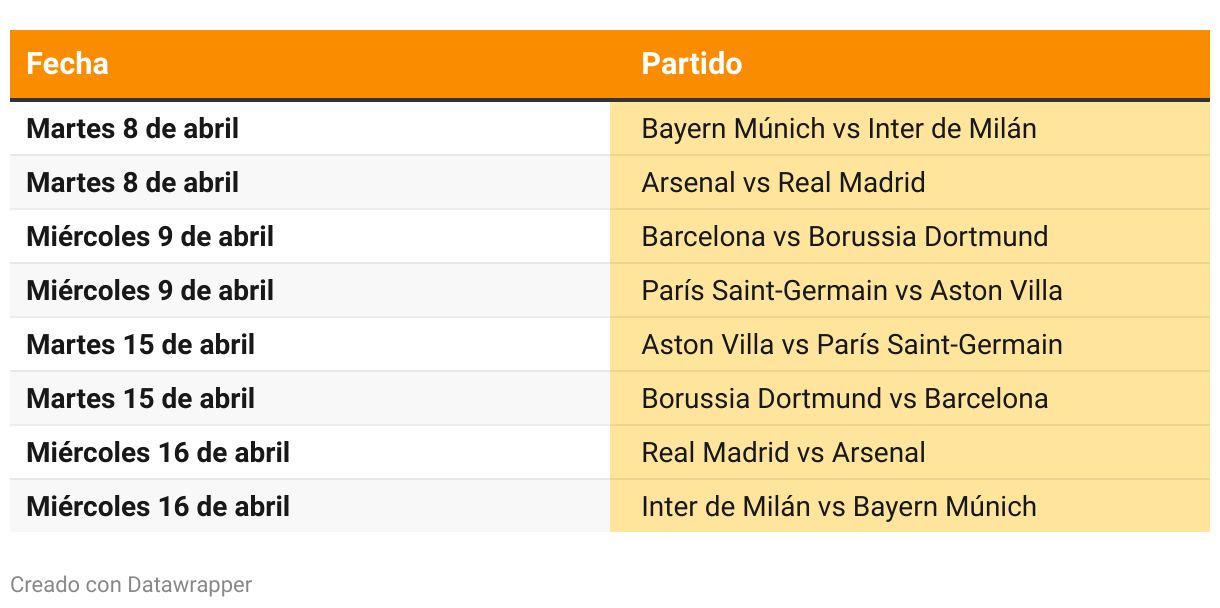Select the Arsenal vs Real Madrid cell
Viewport: 1220px width, 608px height.
[x=910, y=183]
